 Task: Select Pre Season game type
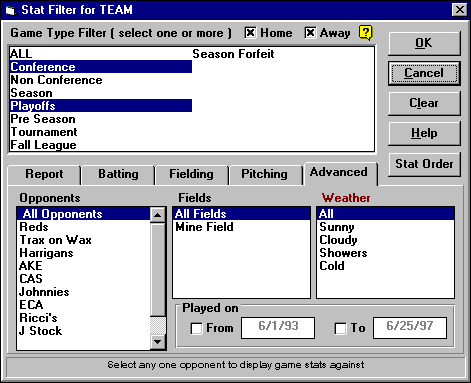(101, 119)
